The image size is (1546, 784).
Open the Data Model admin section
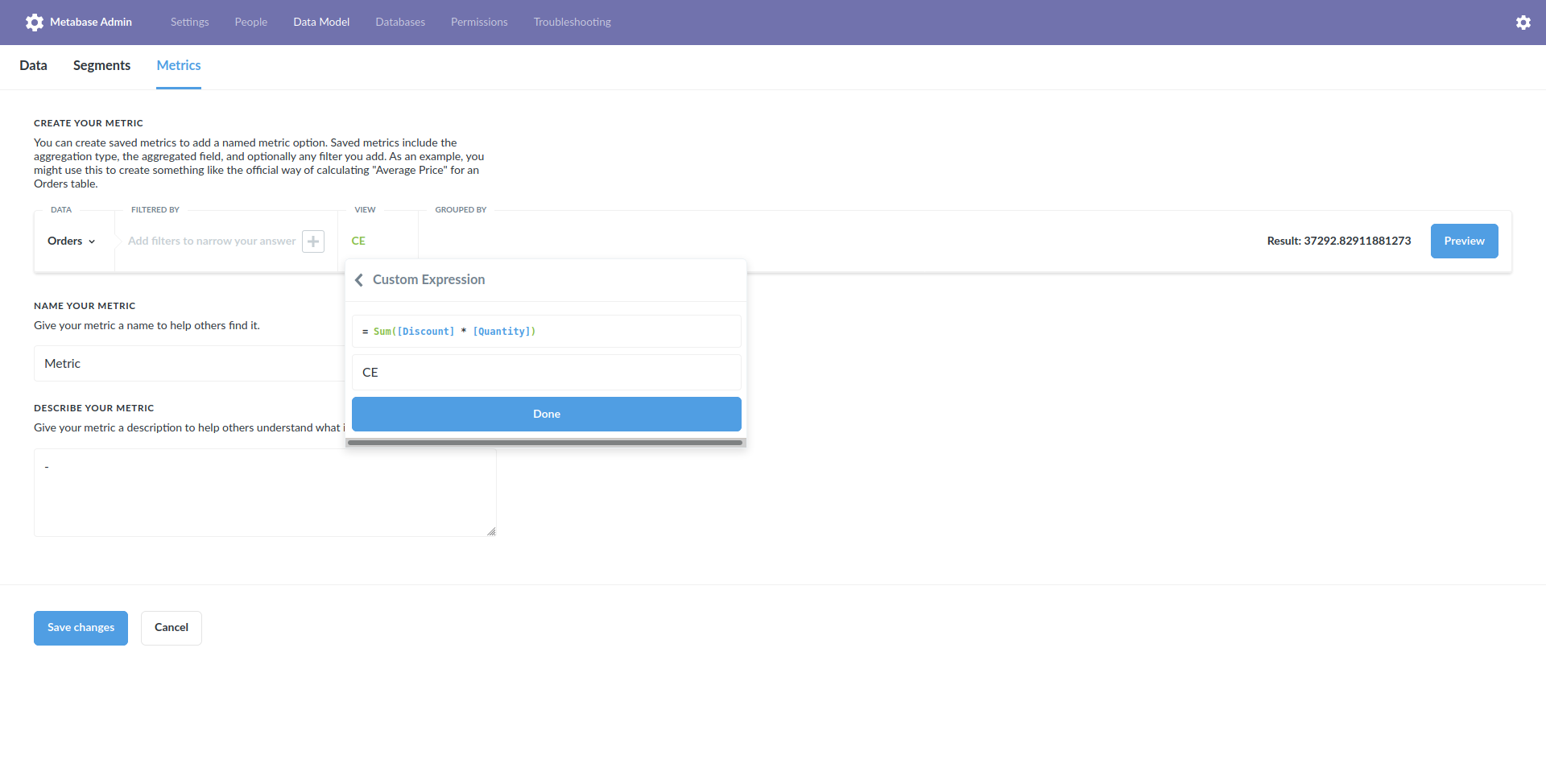[x=321, y=23]
